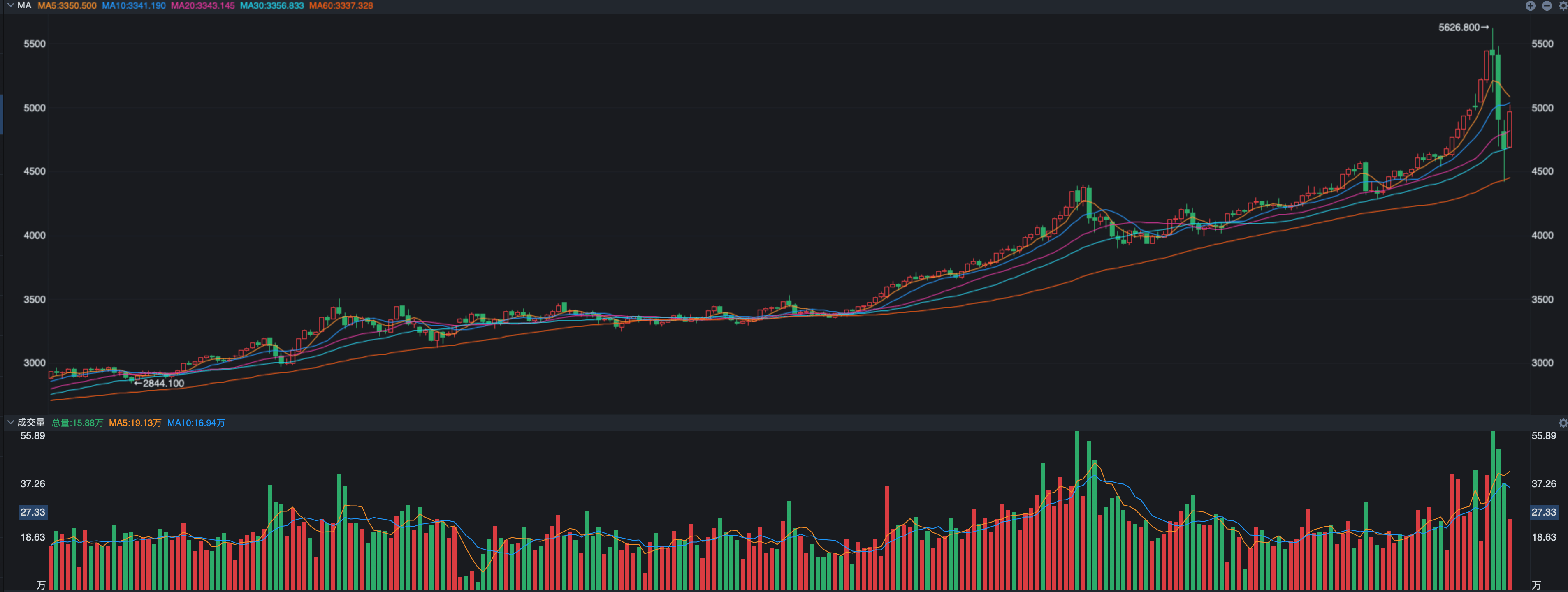
Task: Click the 成交量 indicator name label
Action: (31, 422)
